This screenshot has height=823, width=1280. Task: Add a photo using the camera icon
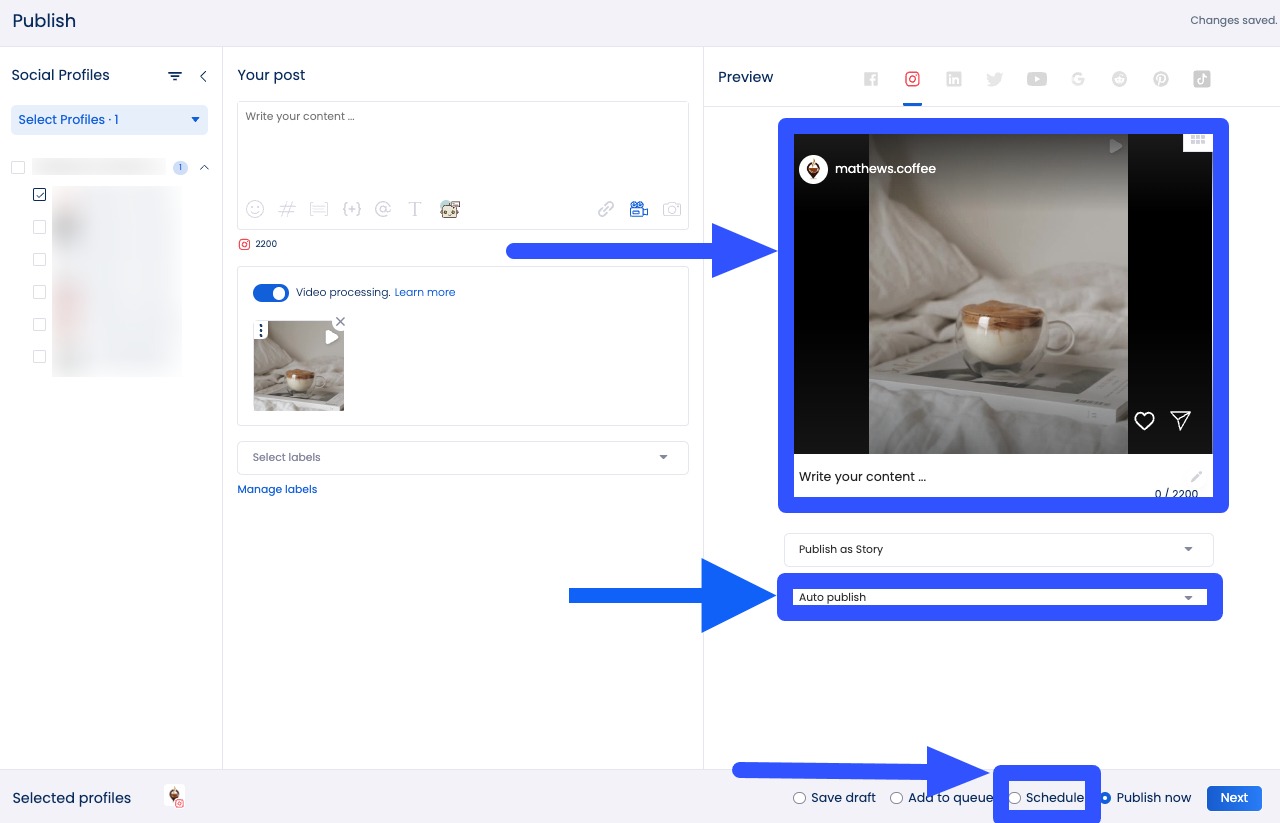(x=672, y=209)
